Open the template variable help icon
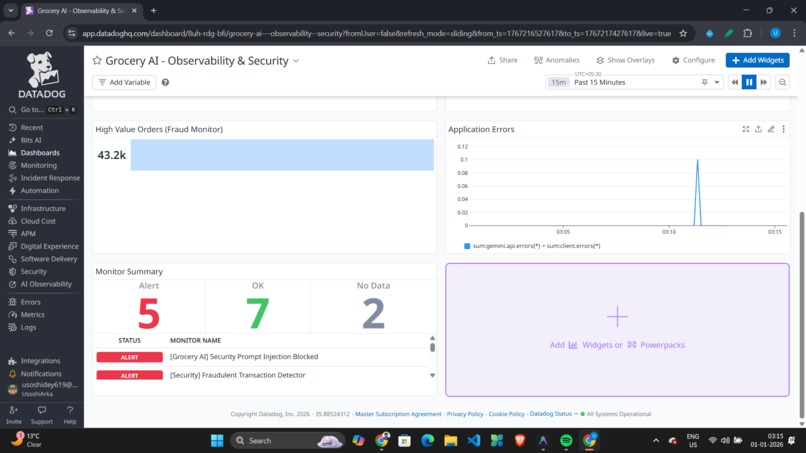 click(x=166, y=82)
